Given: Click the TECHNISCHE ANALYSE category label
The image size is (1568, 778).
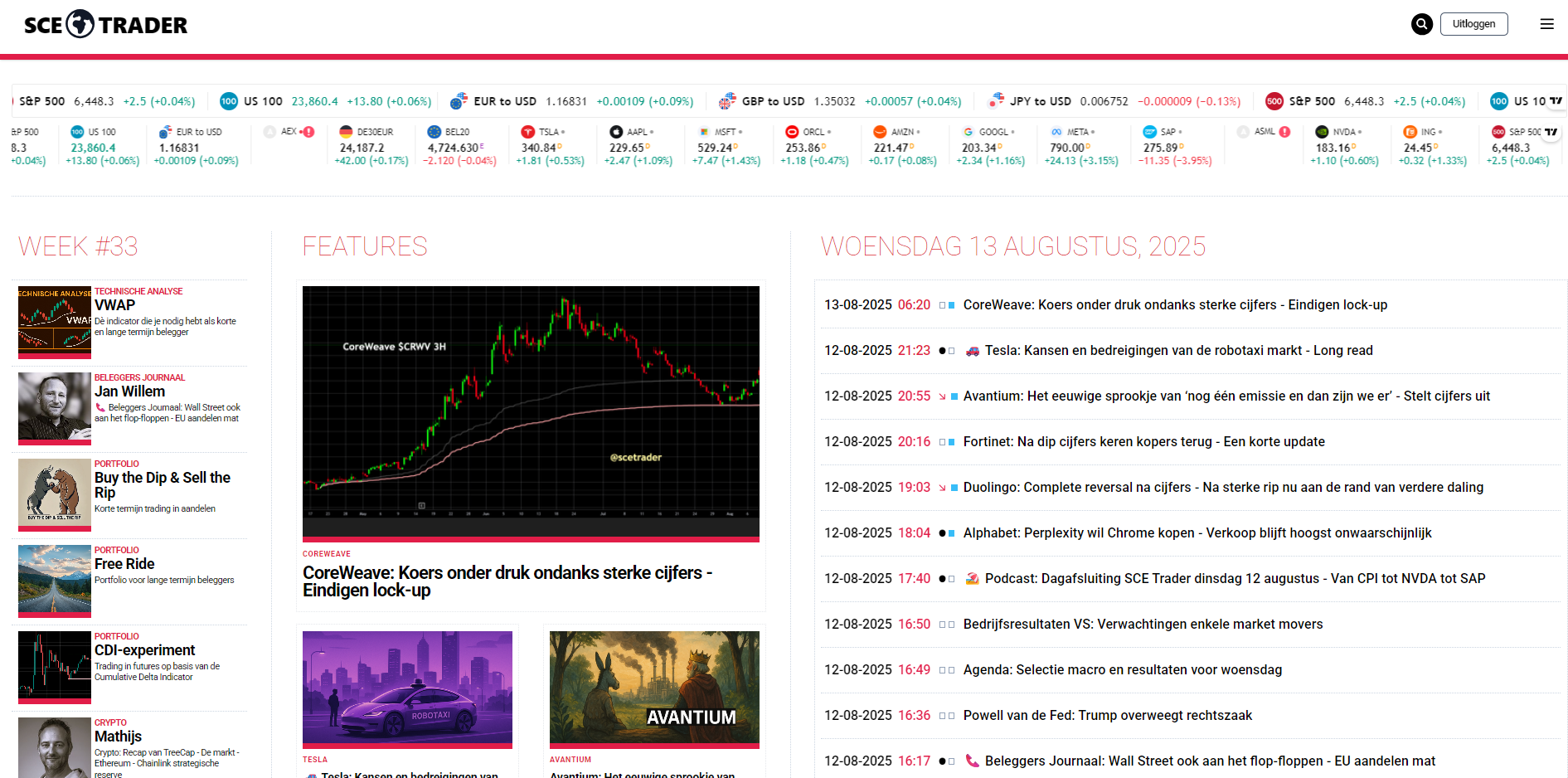Looking at the screenshot, I should pyautogui.click(x=138, y=291).
